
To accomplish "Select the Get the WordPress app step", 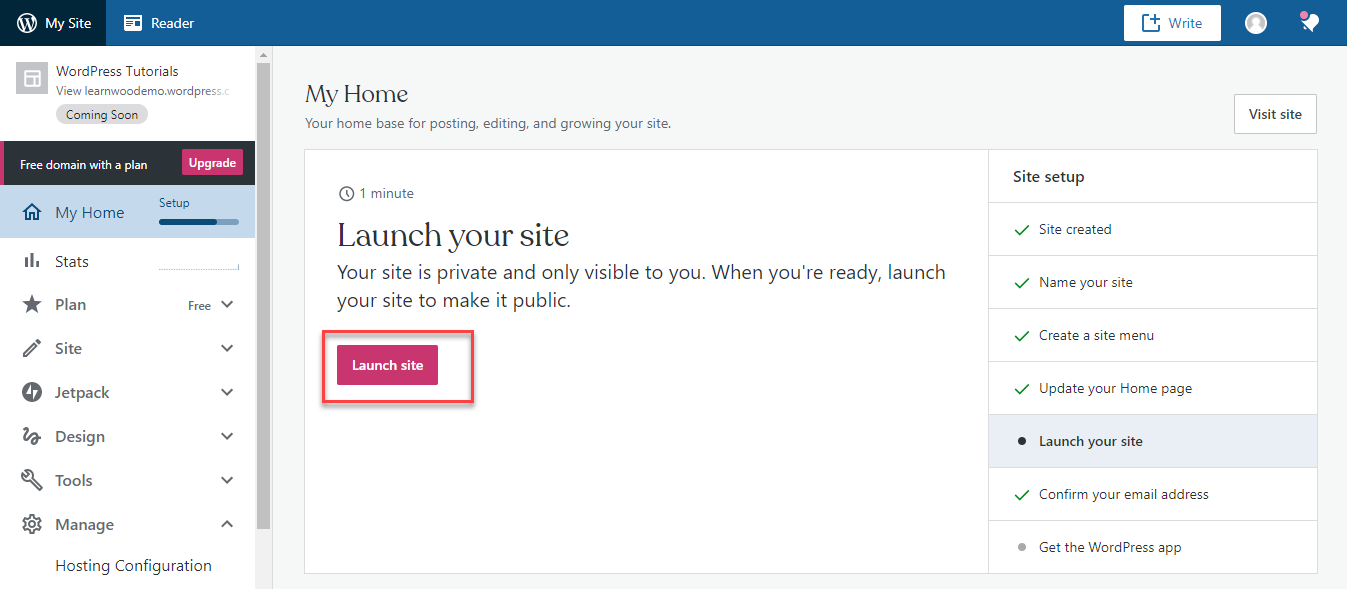I will click(1110, 547).
